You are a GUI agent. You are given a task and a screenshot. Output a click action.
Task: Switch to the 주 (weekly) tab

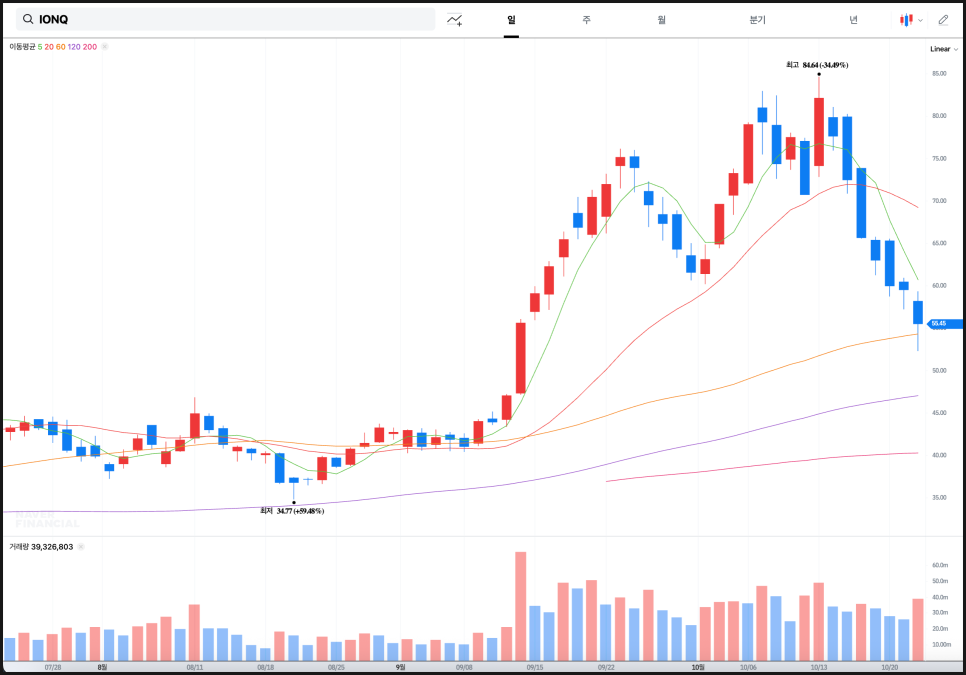[586, 19]
